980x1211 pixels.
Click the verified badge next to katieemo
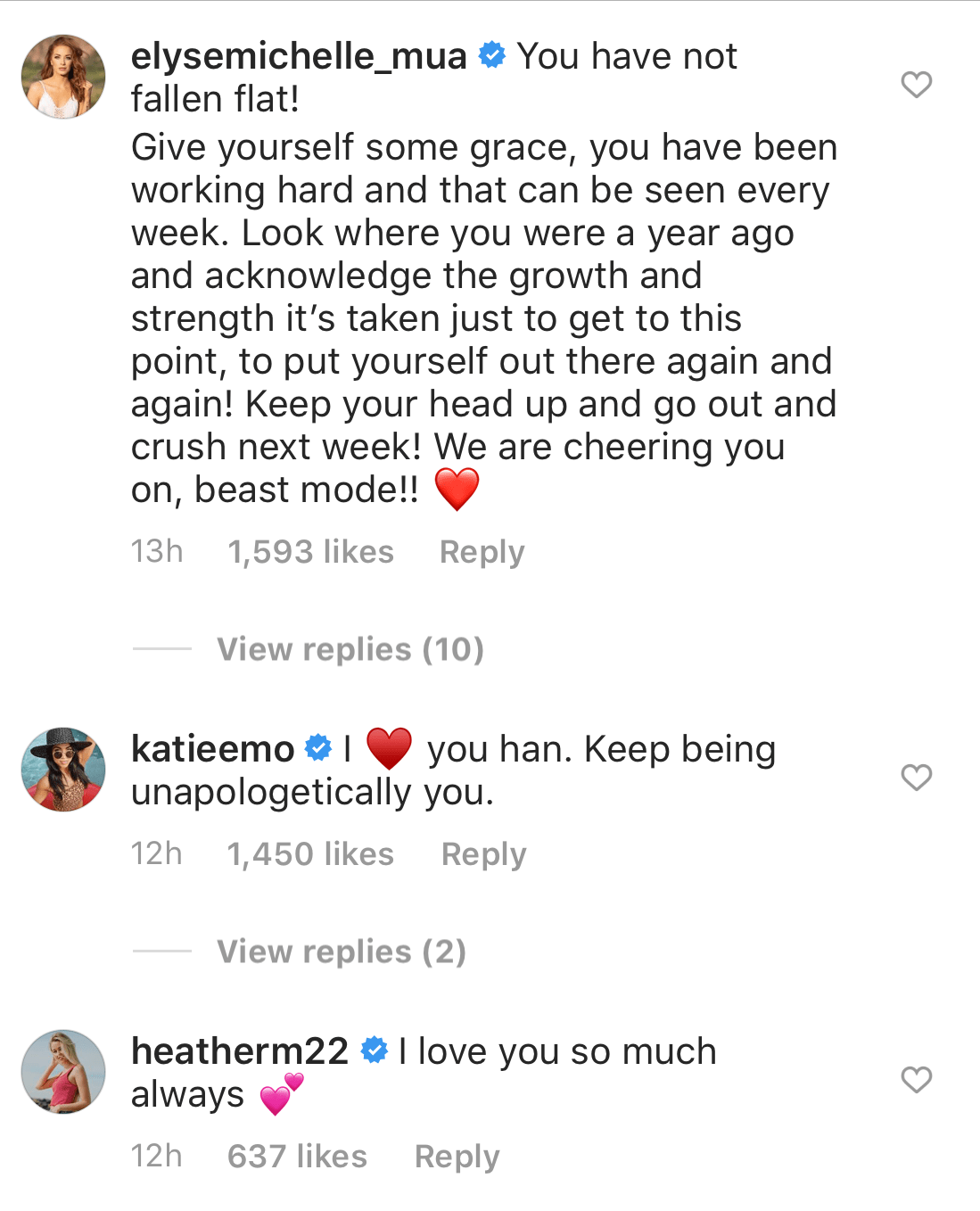[317, 749]
